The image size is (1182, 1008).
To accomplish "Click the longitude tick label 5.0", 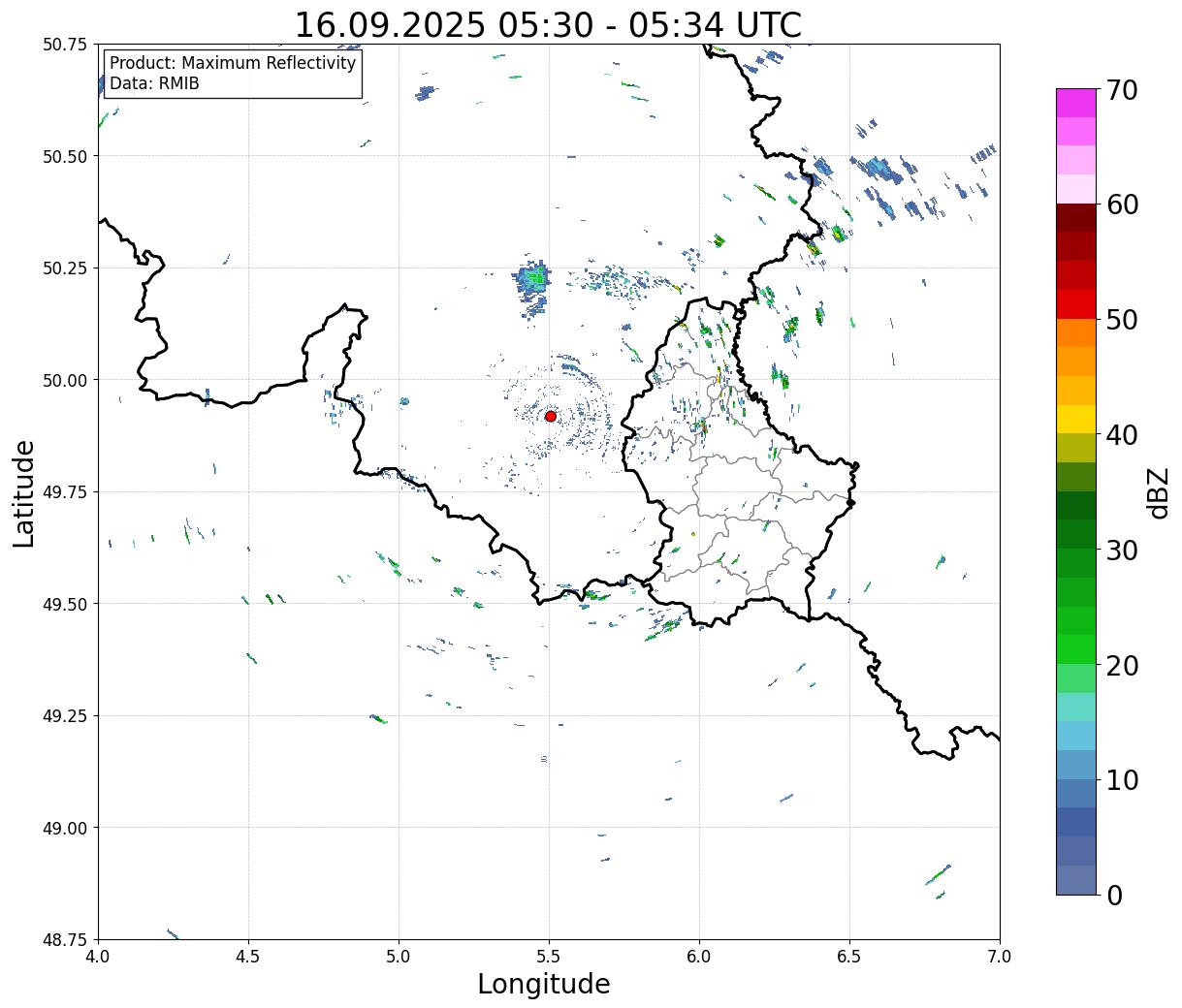I will pyautogui.click(x=399, y=957).
